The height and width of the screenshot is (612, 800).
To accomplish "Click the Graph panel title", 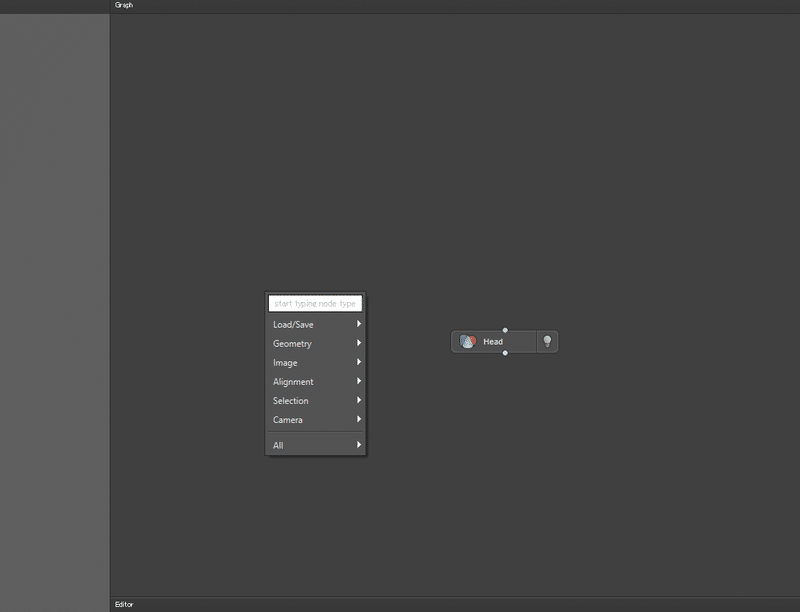I will coord(124,5).
